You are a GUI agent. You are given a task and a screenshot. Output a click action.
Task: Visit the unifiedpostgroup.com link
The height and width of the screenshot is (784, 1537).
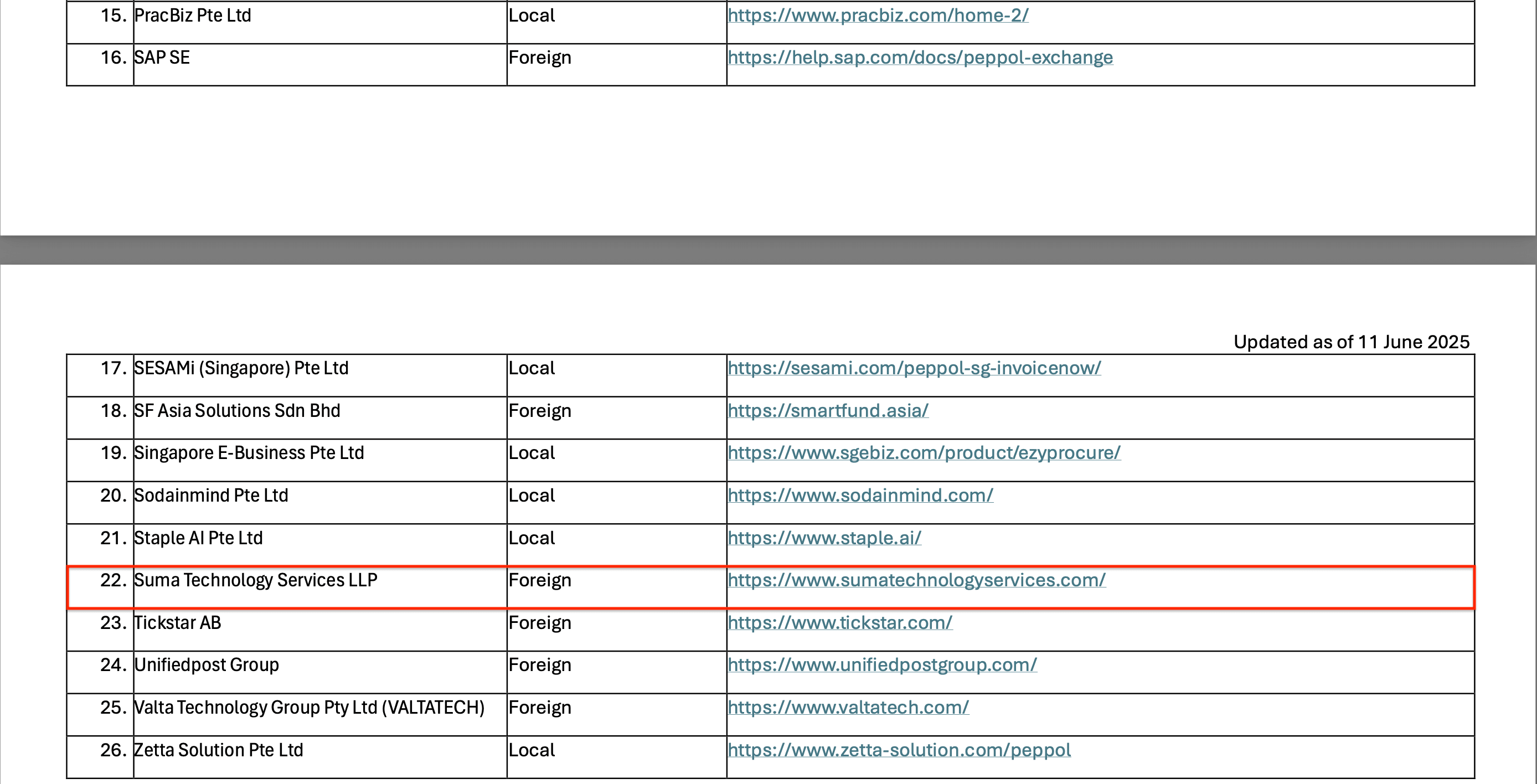pos(882,664)
